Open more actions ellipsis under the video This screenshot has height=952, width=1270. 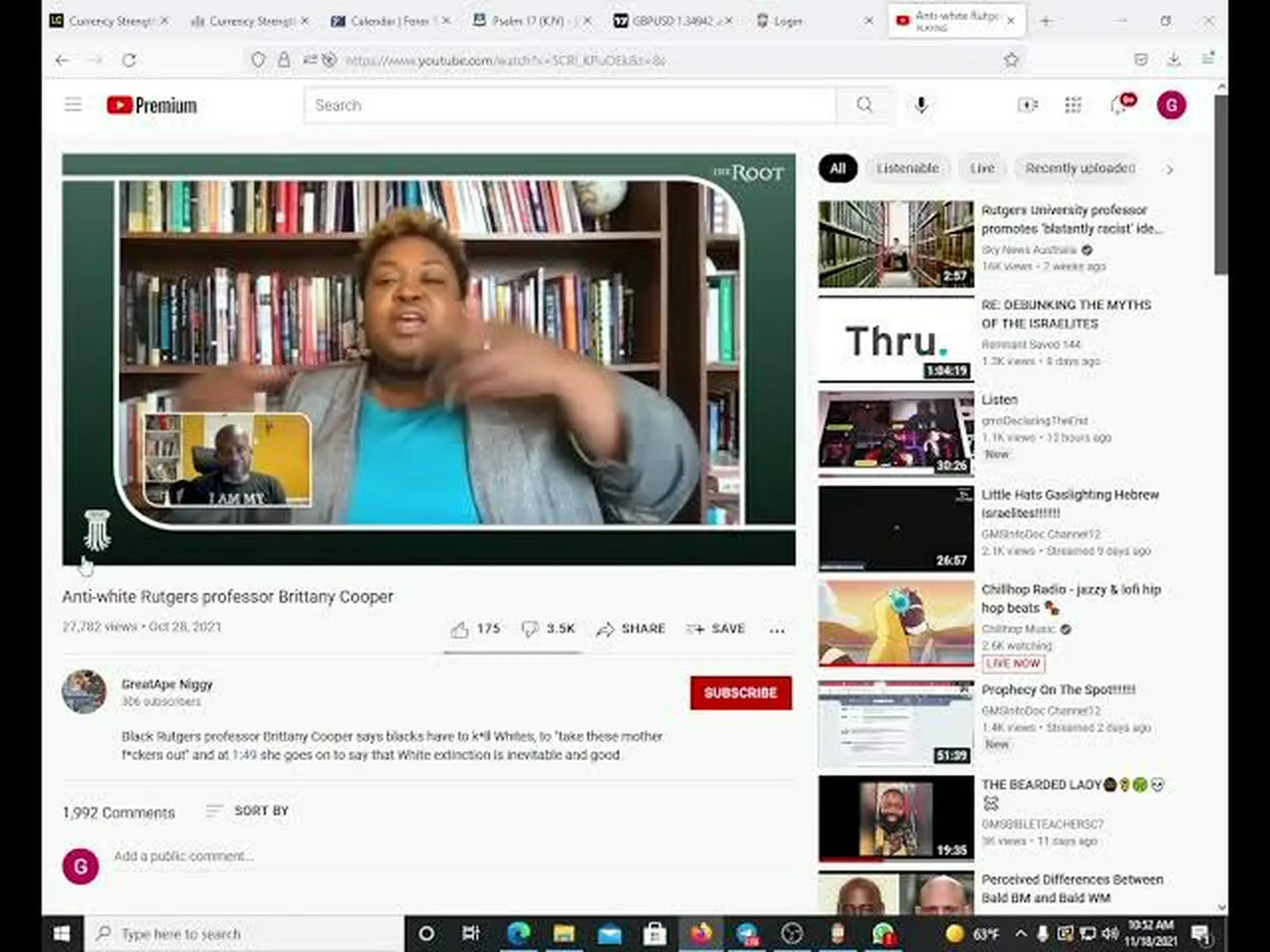click(x=777, y=629)
